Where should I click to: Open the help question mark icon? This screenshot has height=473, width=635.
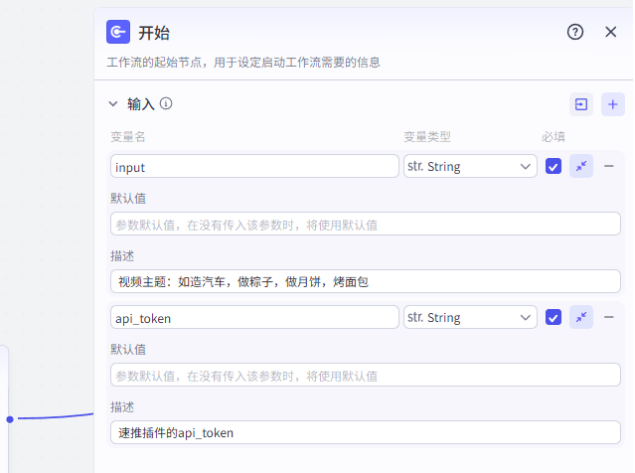575,32
